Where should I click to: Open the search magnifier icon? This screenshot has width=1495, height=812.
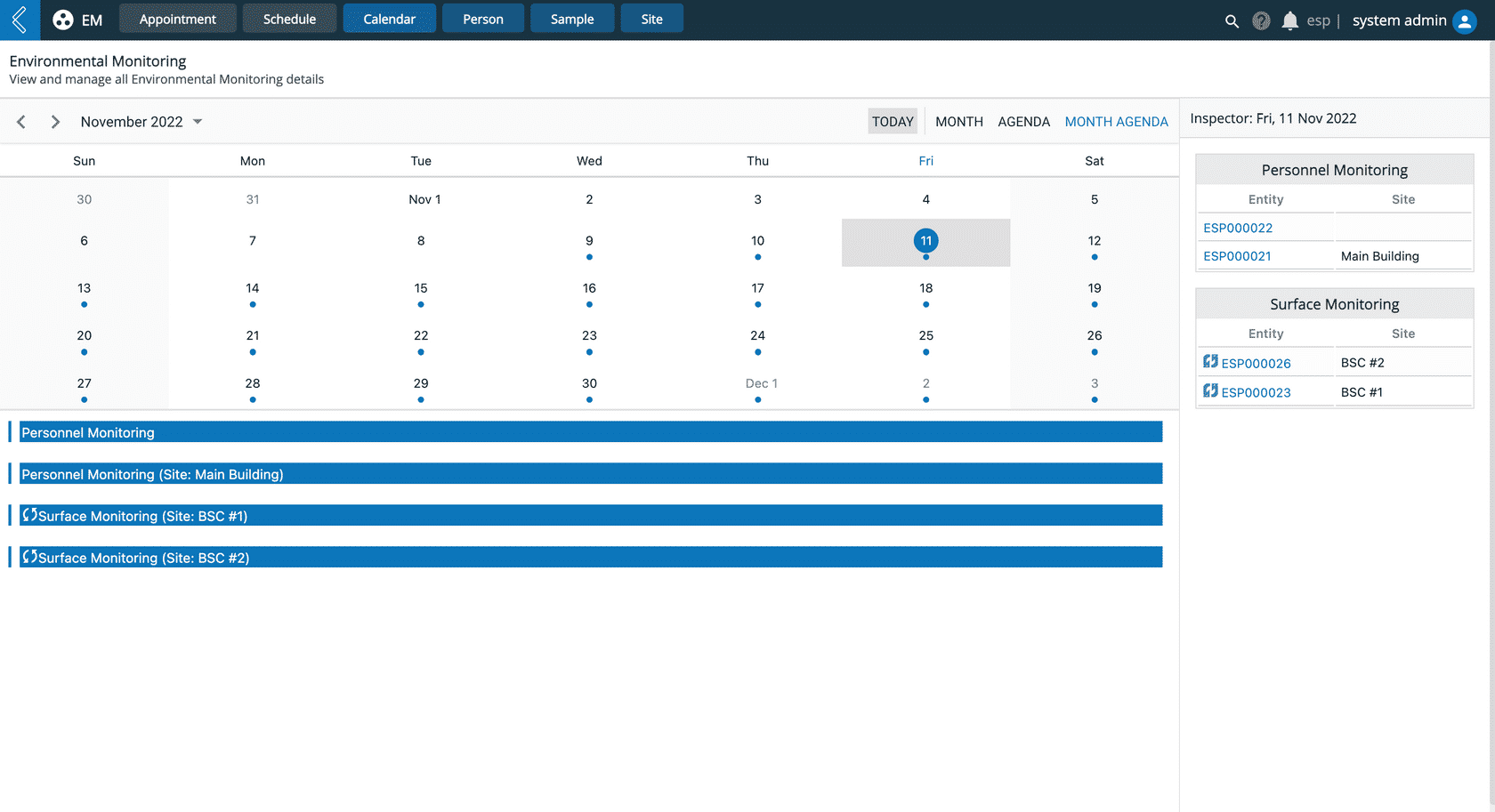pos(1232,20)
